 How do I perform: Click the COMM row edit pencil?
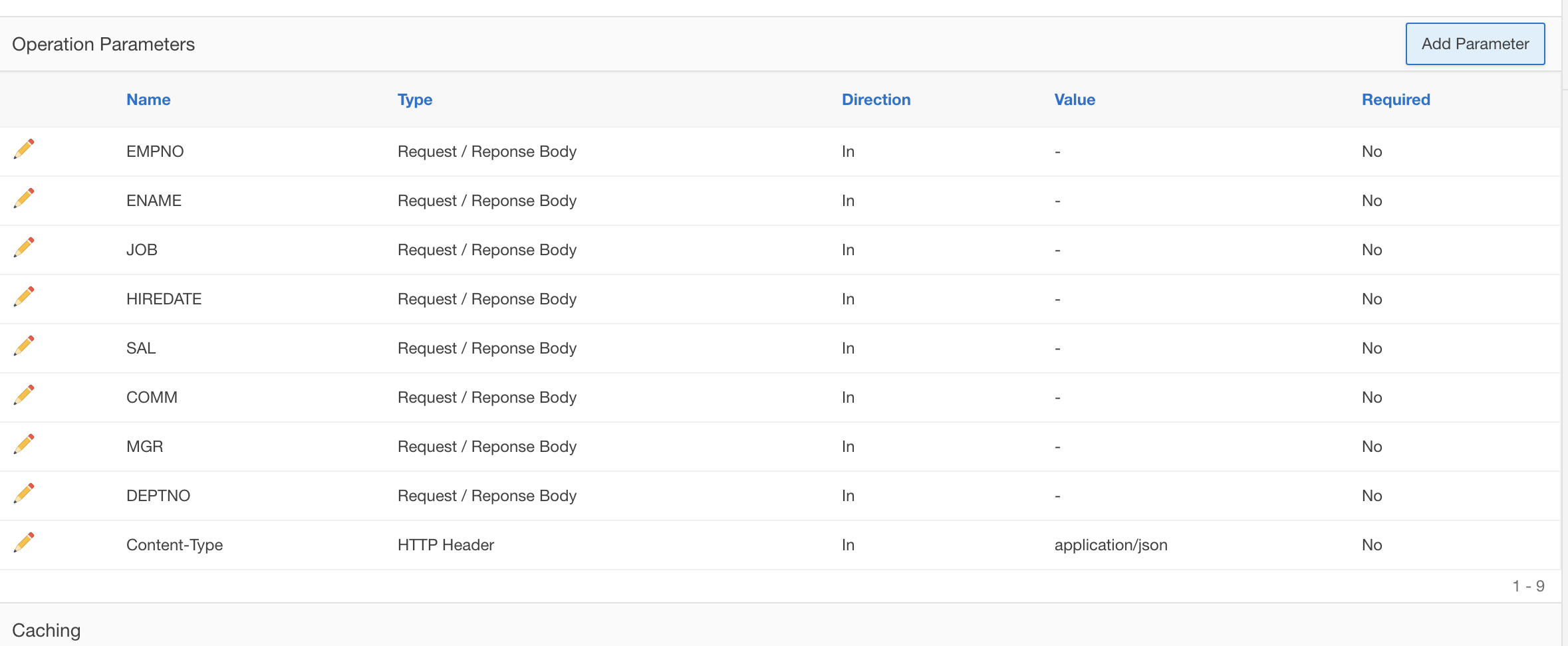click(x=24, y=395)
